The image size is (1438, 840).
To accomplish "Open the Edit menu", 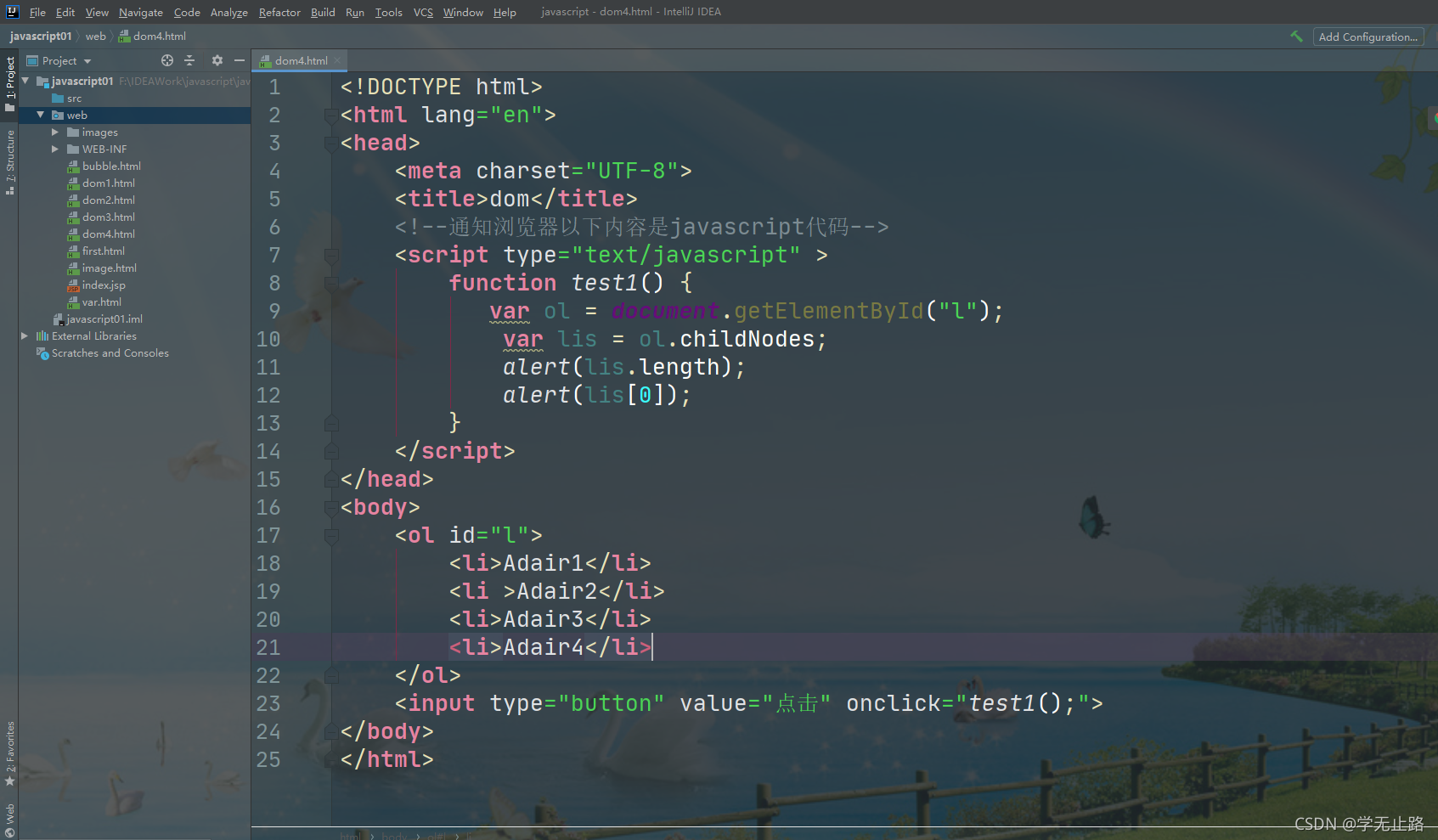I will coord(65,12).
